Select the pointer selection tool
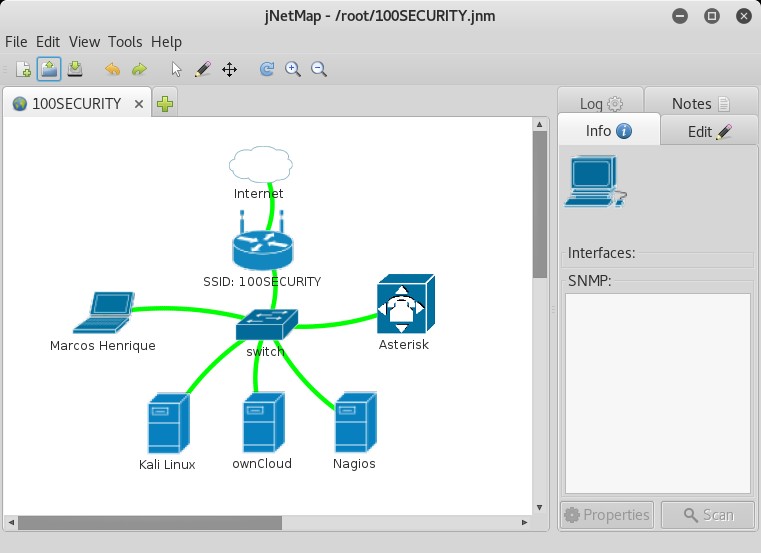This screenshot has height=553, width=761. tap(176, 69)
